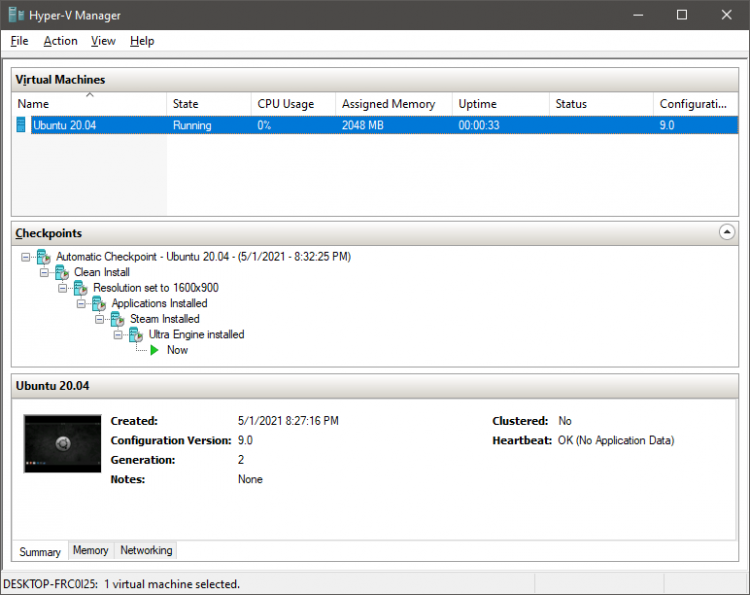Sort virtual machines by Name column
The width and height of the screenshot is (750, 595).
point(89,104)
